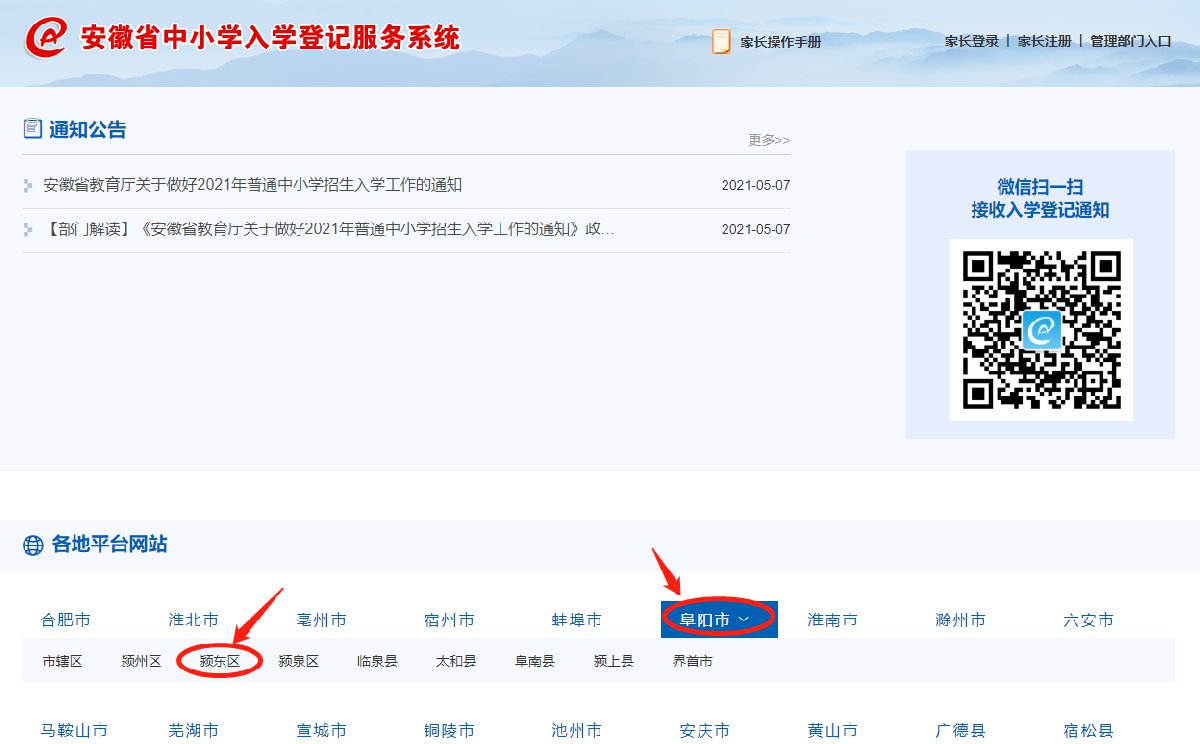Click the 通知公告 notice icon
1200x744 pixels.
point(32,128)
